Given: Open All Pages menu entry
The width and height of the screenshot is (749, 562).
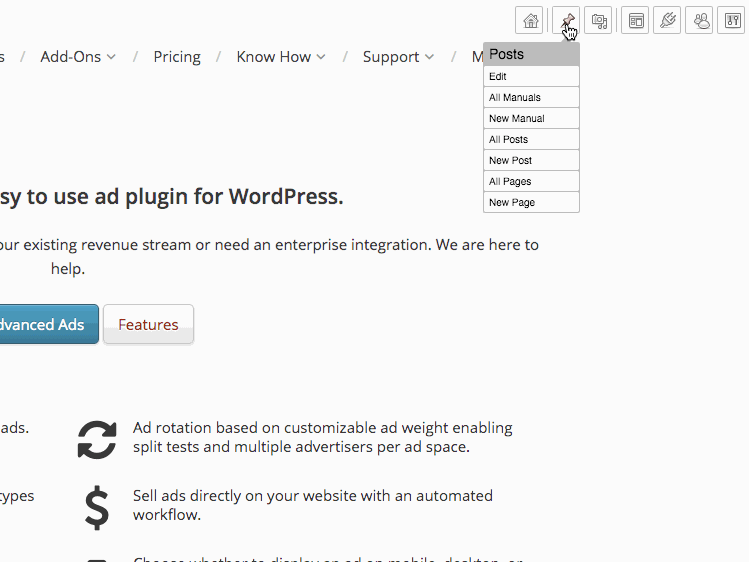Looking at the screenshot, I should (x=531, y=181).
